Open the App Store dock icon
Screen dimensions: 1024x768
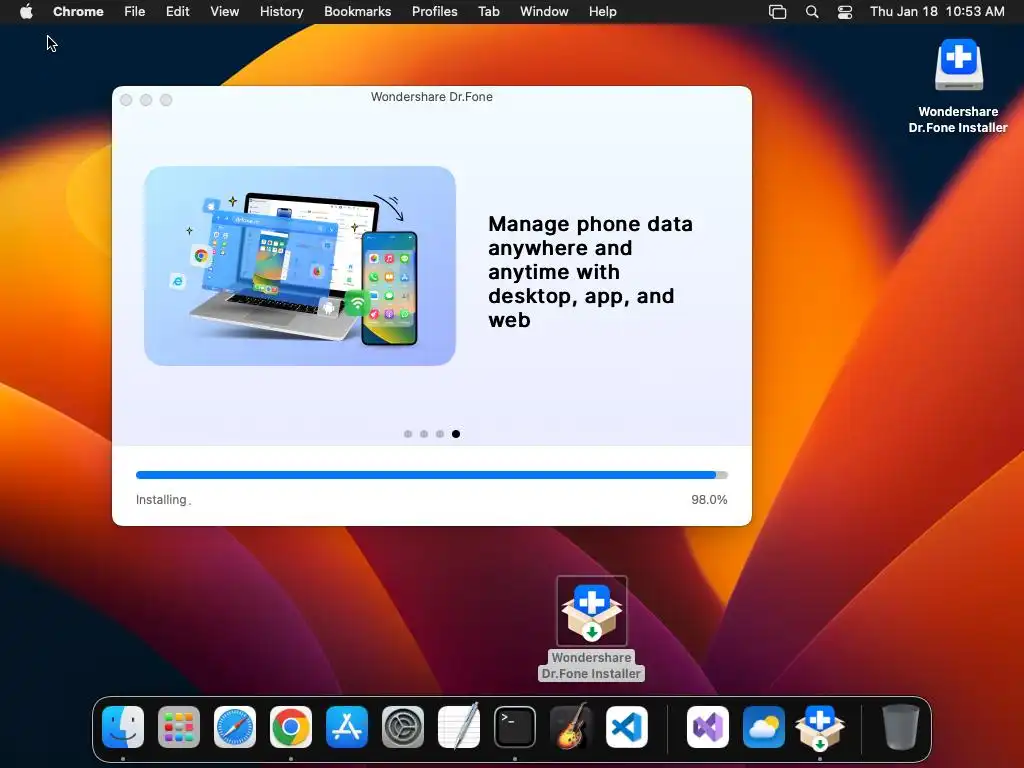tap(347, 727)
